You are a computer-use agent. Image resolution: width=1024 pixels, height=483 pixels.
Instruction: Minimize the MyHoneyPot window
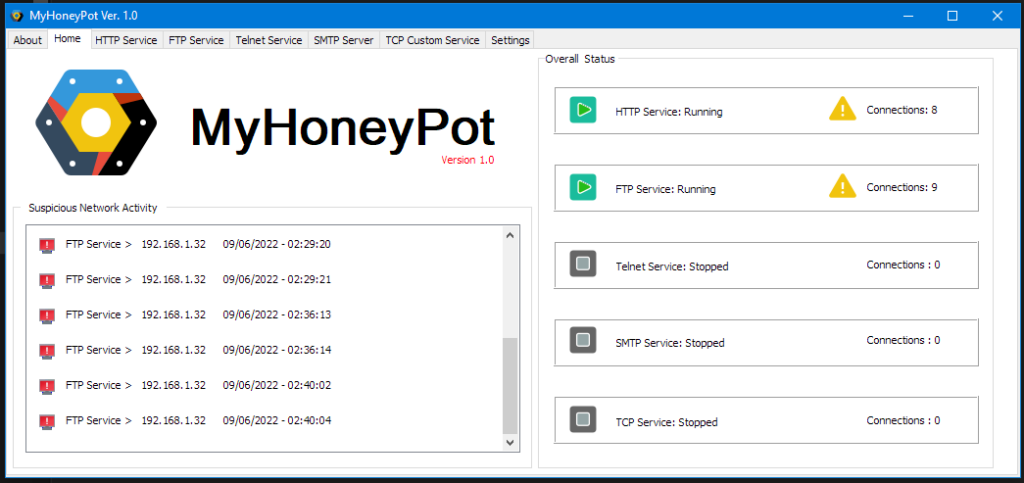(x=908, y=16)
